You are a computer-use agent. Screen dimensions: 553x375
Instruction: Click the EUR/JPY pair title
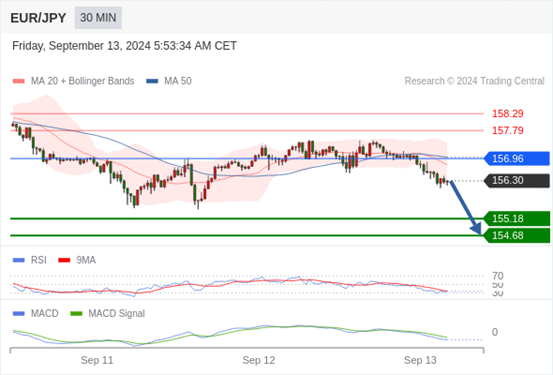pyautogui.click(x=38, y=18)
